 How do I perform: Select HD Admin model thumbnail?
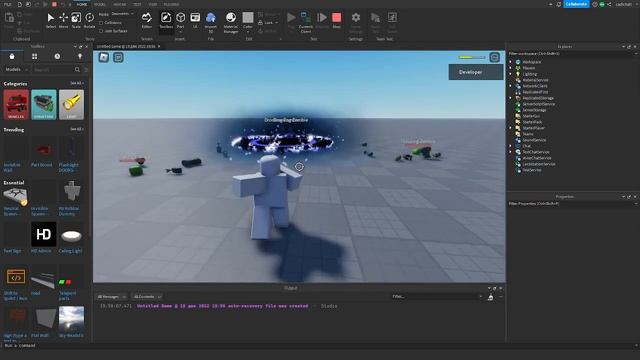44,234
